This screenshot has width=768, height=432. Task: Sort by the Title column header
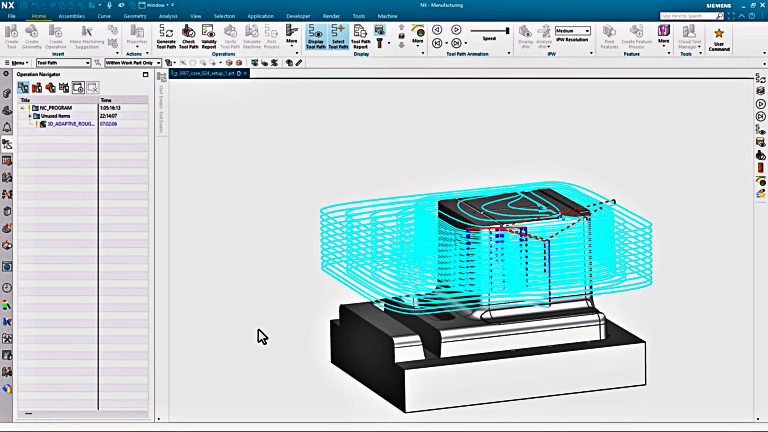coord(58,100)
